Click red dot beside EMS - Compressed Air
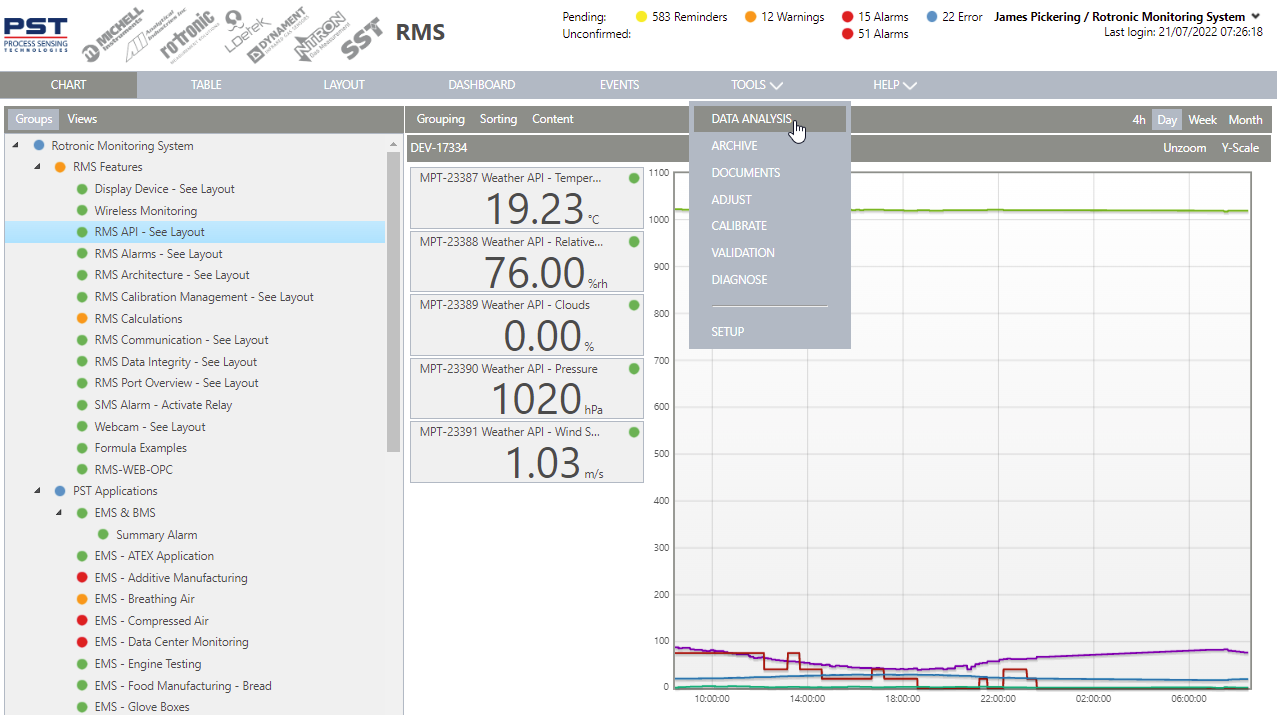The image size is (1277, 715). click(82, 621)
